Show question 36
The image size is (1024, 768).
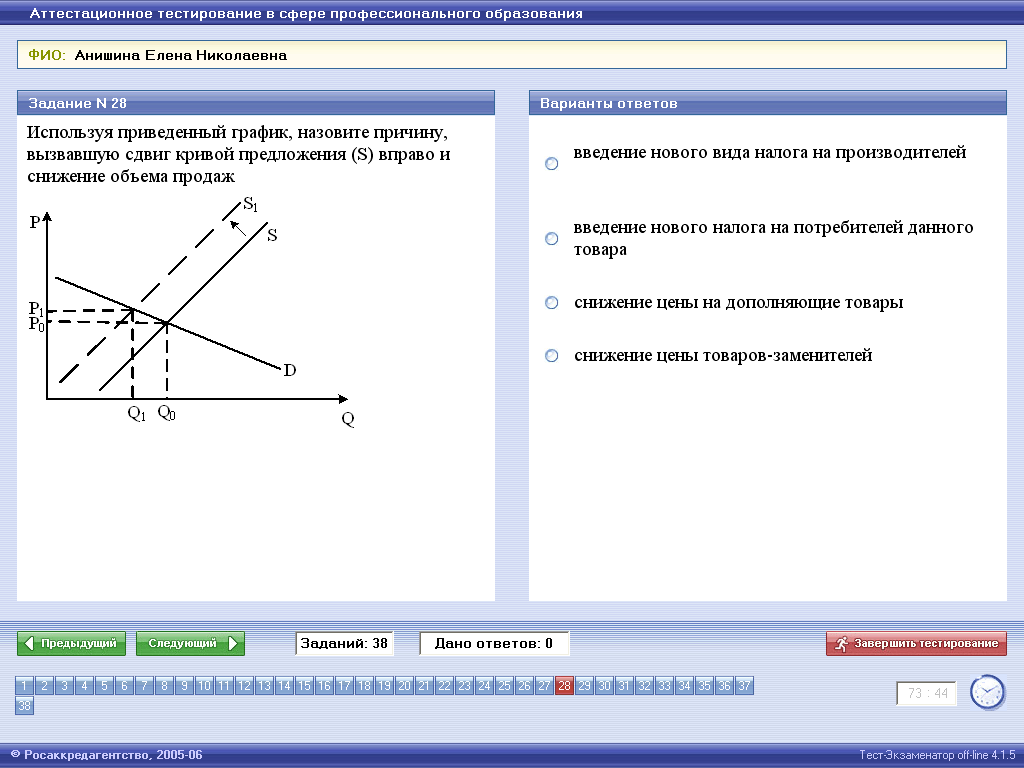[x=724, y=686]
